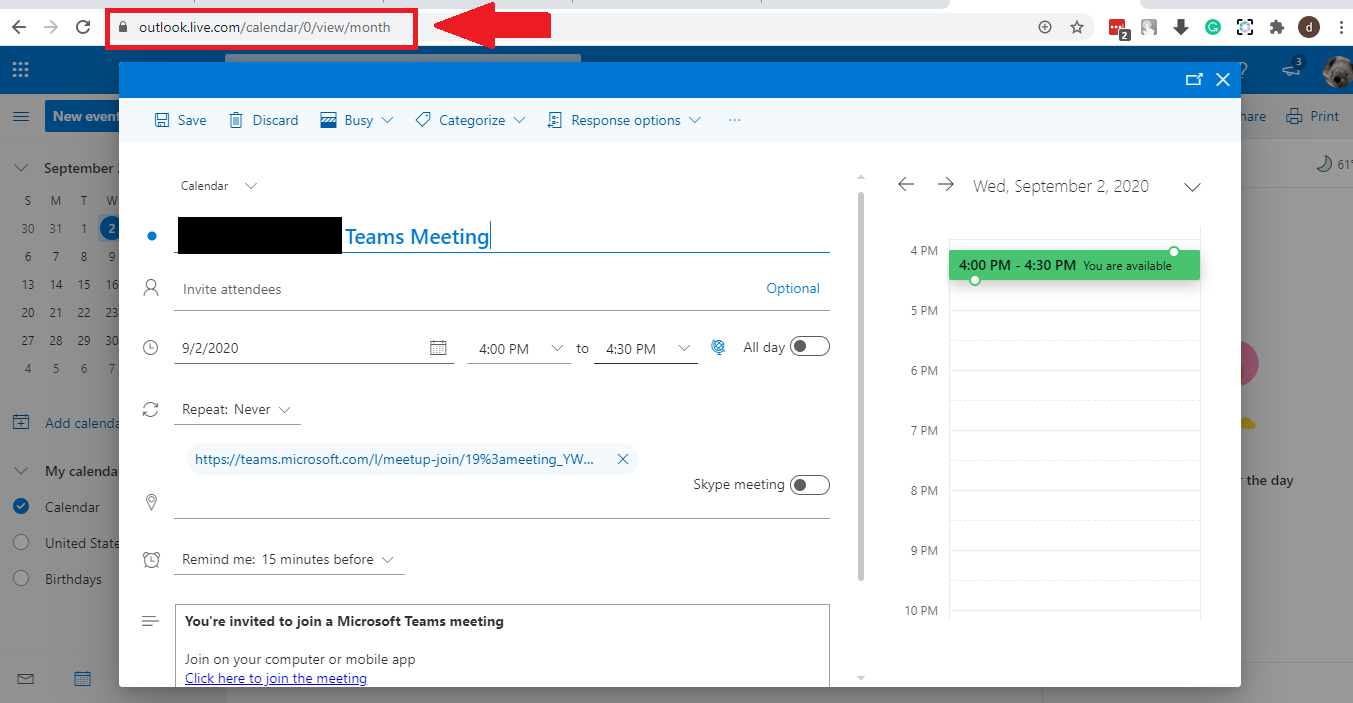This screenshot has height=703, width=1353.
Task: Open Chrome menu three dots
Action: [1340, 28]
